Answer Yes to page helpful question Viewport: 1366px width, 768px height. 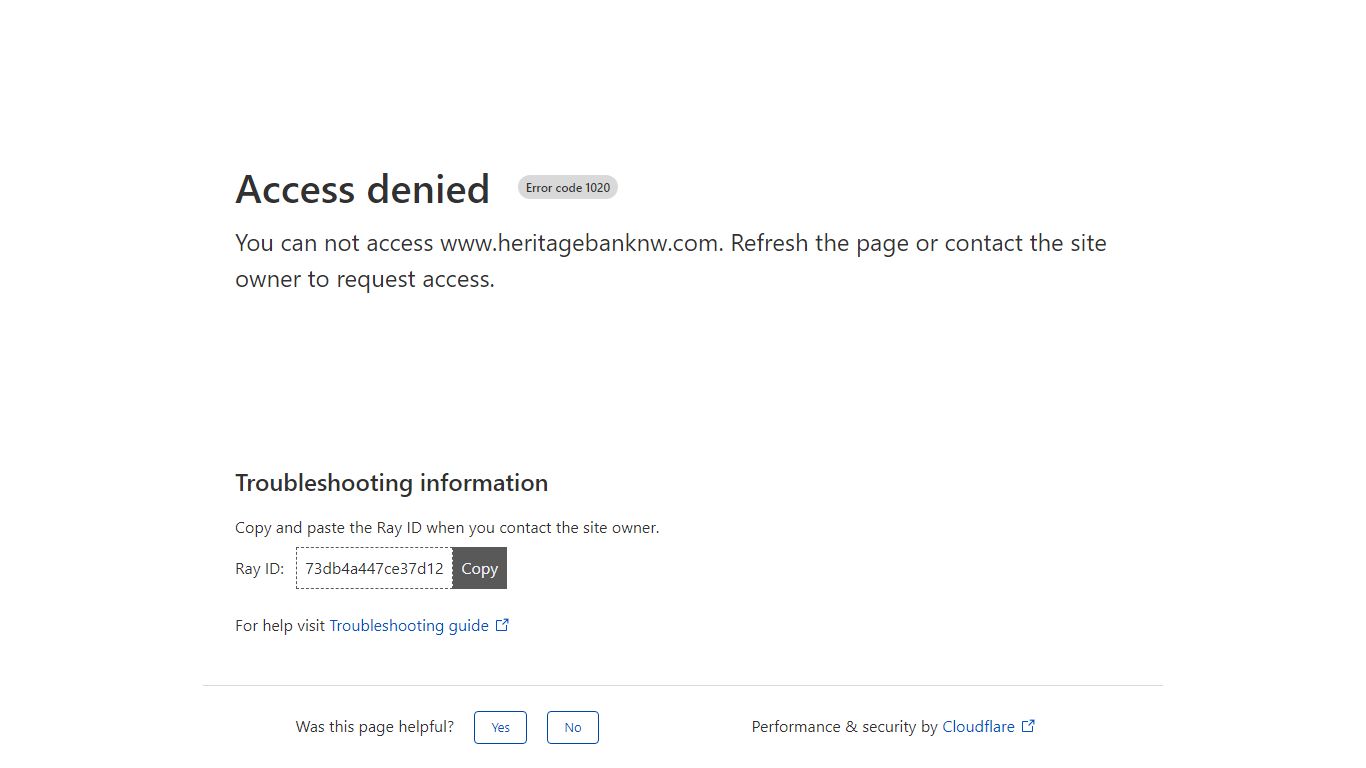click(x=500, y=727)
